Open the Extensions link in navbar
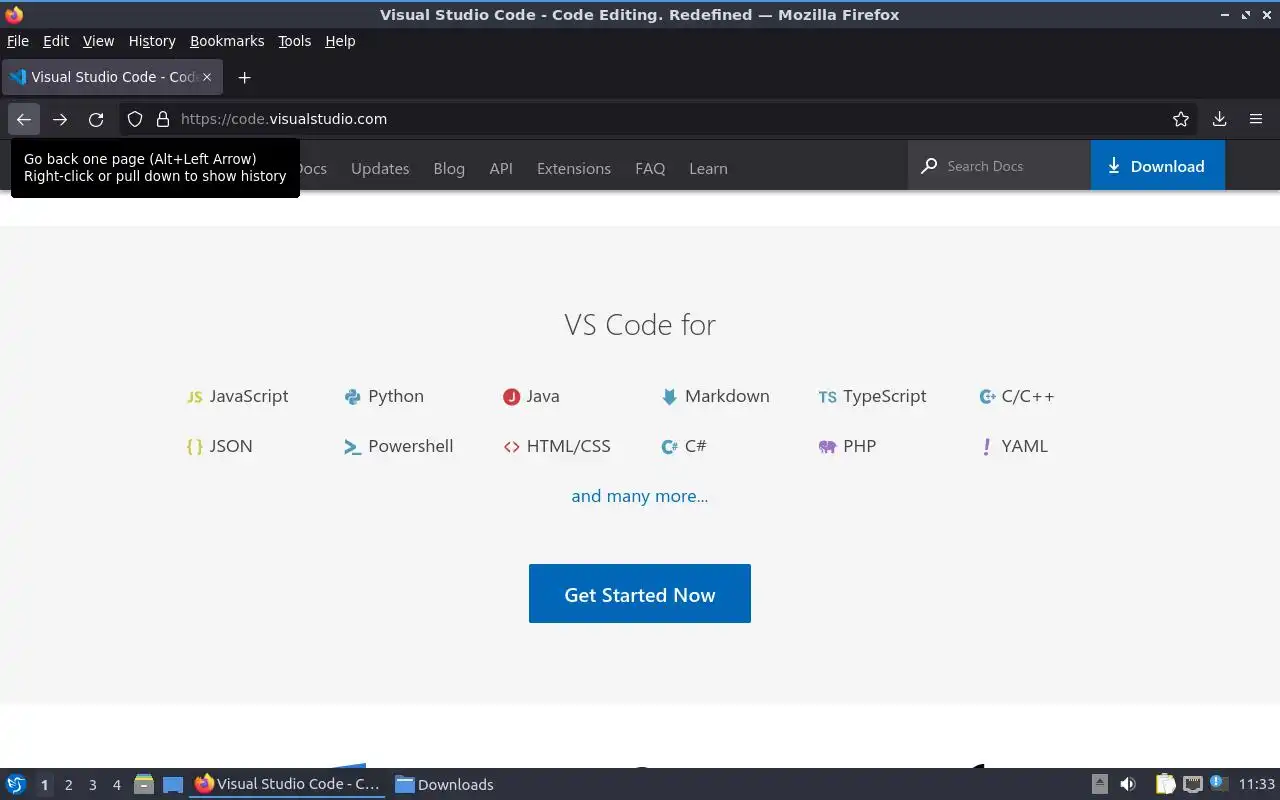This screenshot has height=800, width=1280. coord(574,169)
